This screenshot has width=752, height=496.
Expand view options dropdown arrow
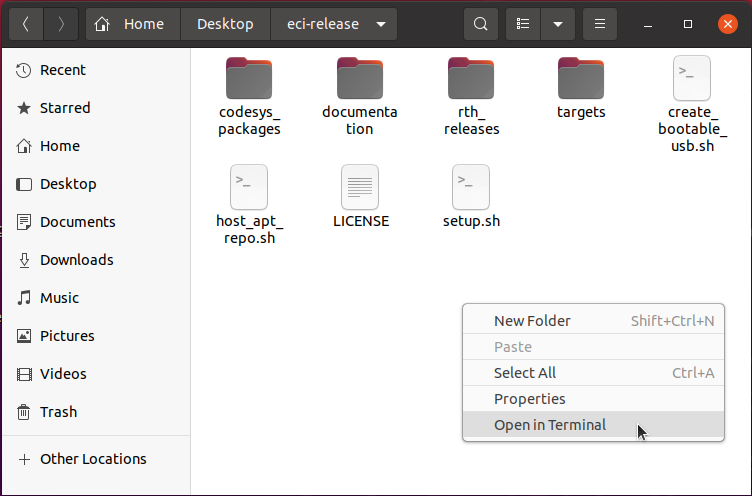tap(558, 24)
